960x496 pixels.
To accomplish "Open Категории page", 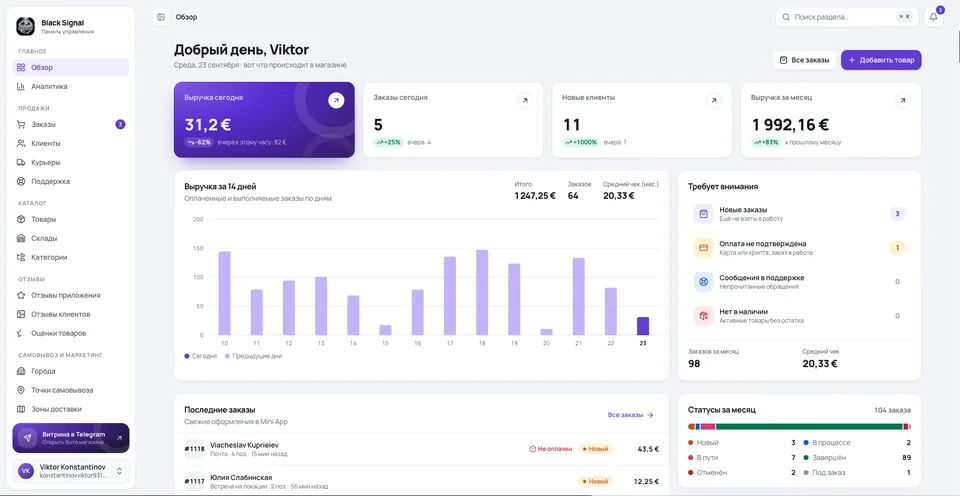I will 70,257.
